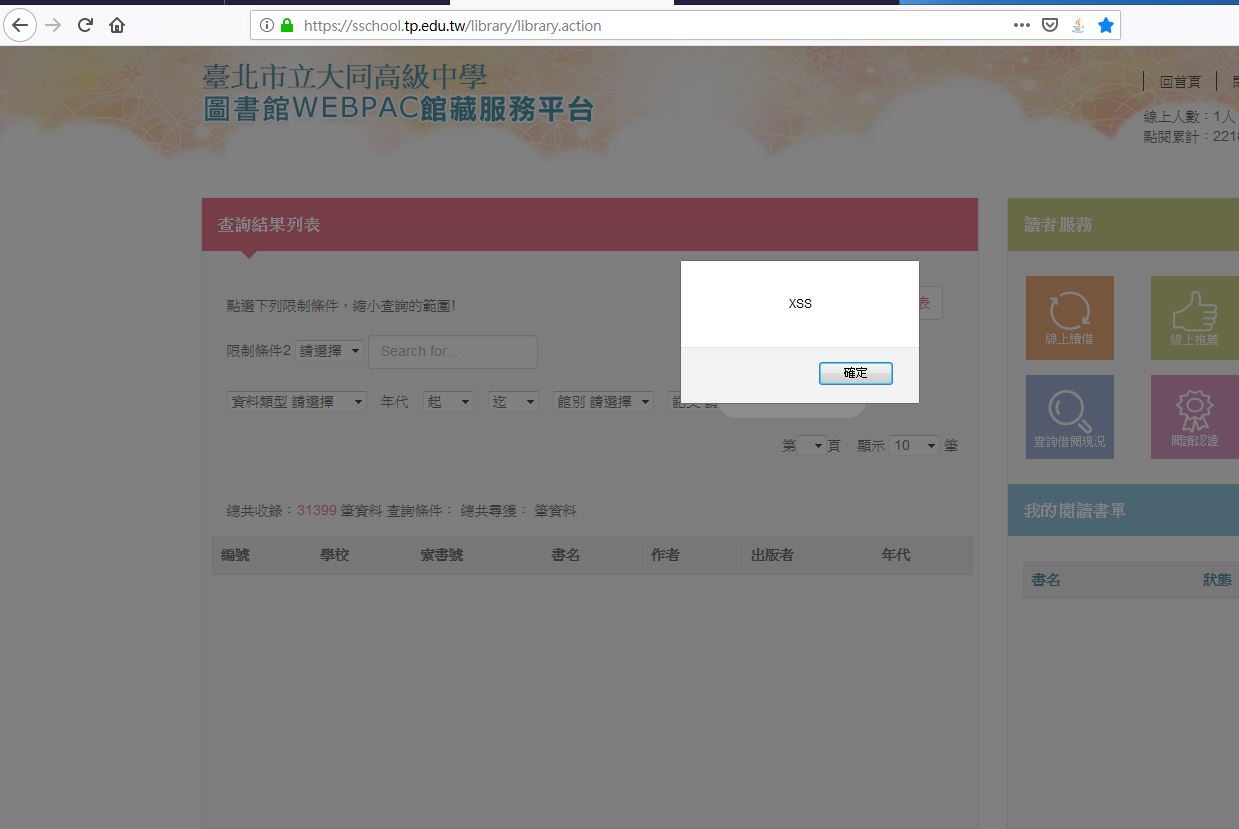Confirm the XSS alert with 確定

(x=855, y=373)
